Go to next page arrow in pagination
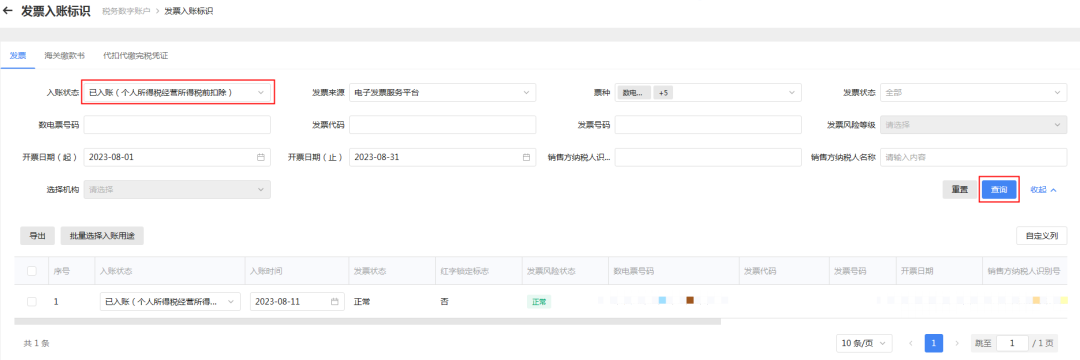The image size is (1080, 360). click(x=957, y=343)
